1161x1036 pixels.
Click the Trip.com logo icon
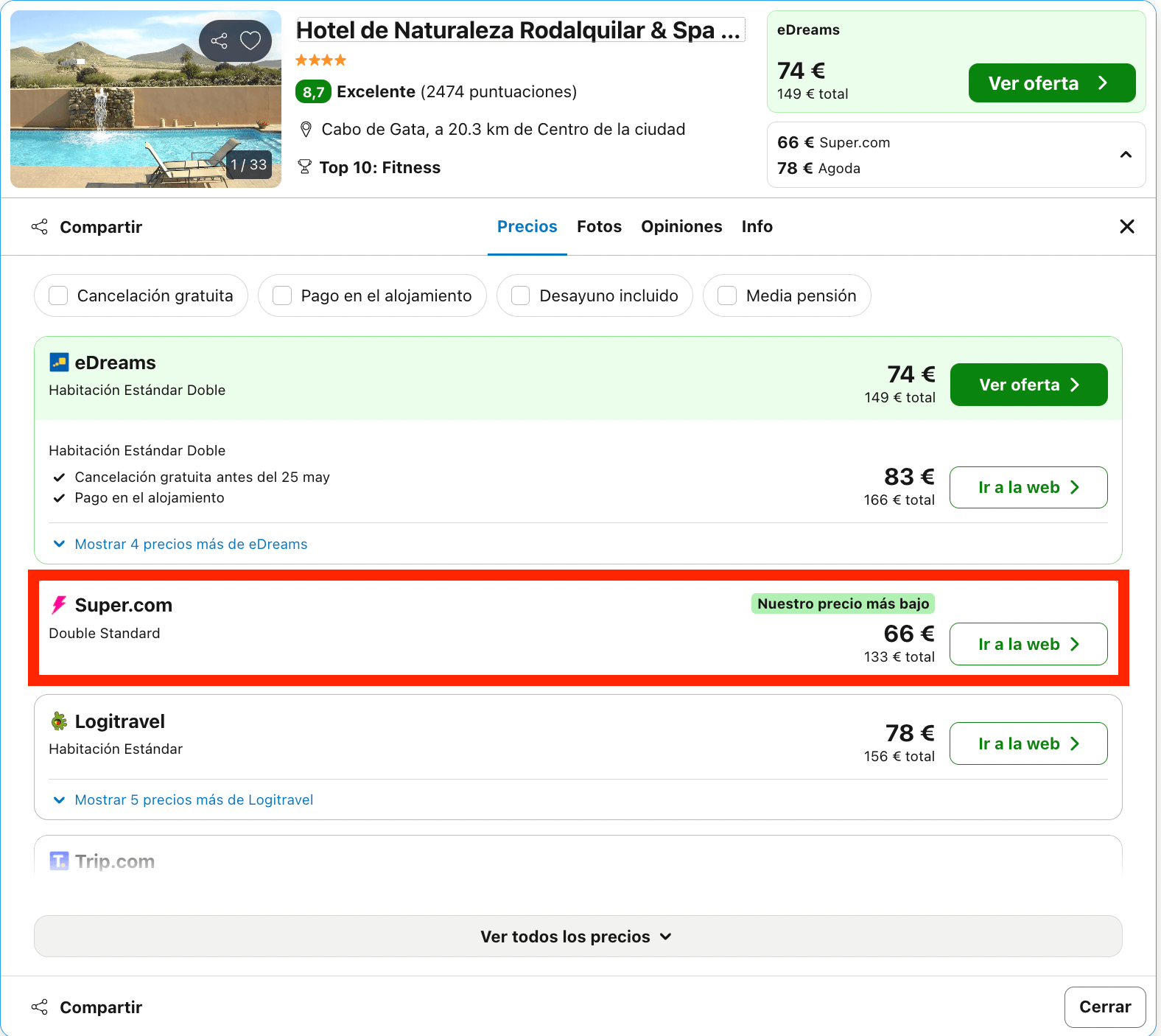[x=59, y=861]
